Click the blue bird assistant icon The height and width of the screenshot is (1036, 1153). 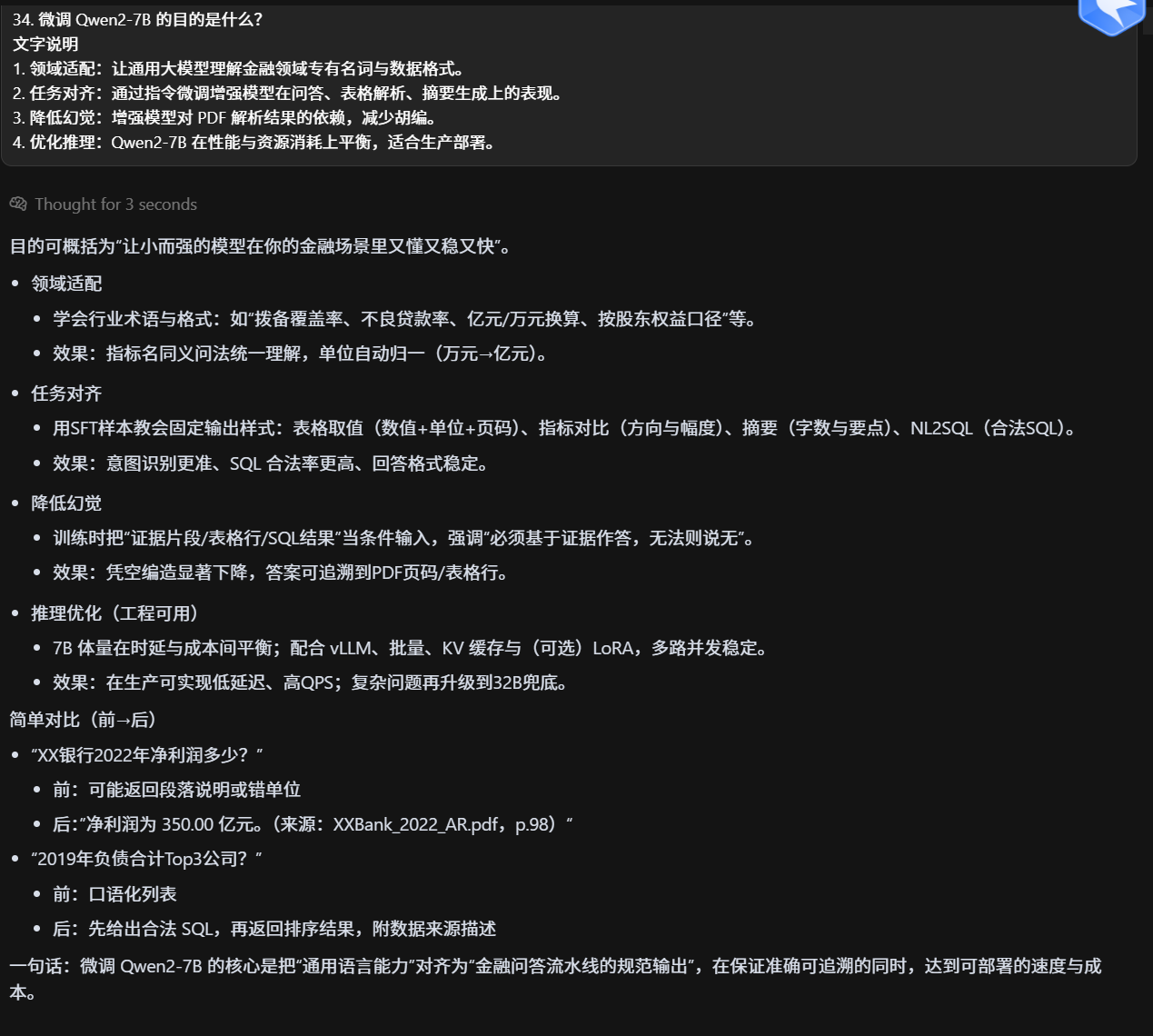[1111, 15]
